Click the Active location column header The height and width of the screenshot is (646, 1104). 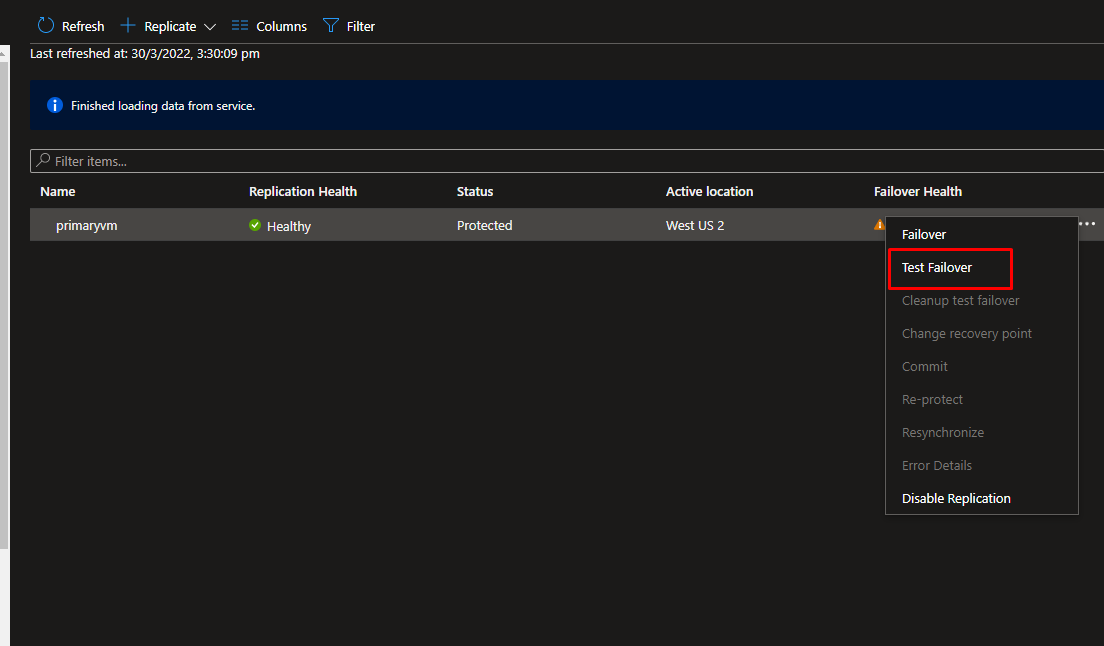coord(709,191)
